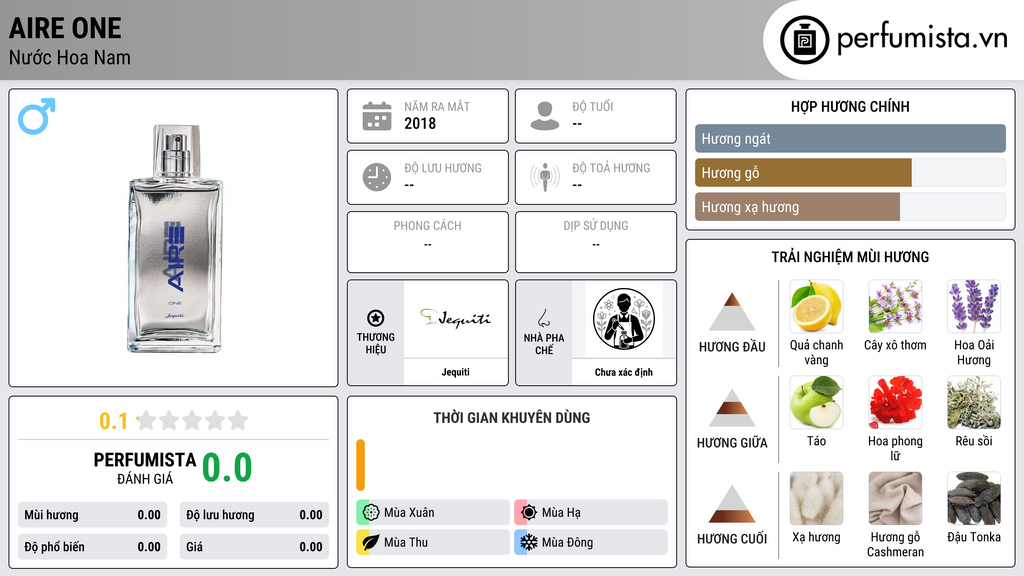Click the top notes pyramid icon
The image size is (1024, 576).
732,312
